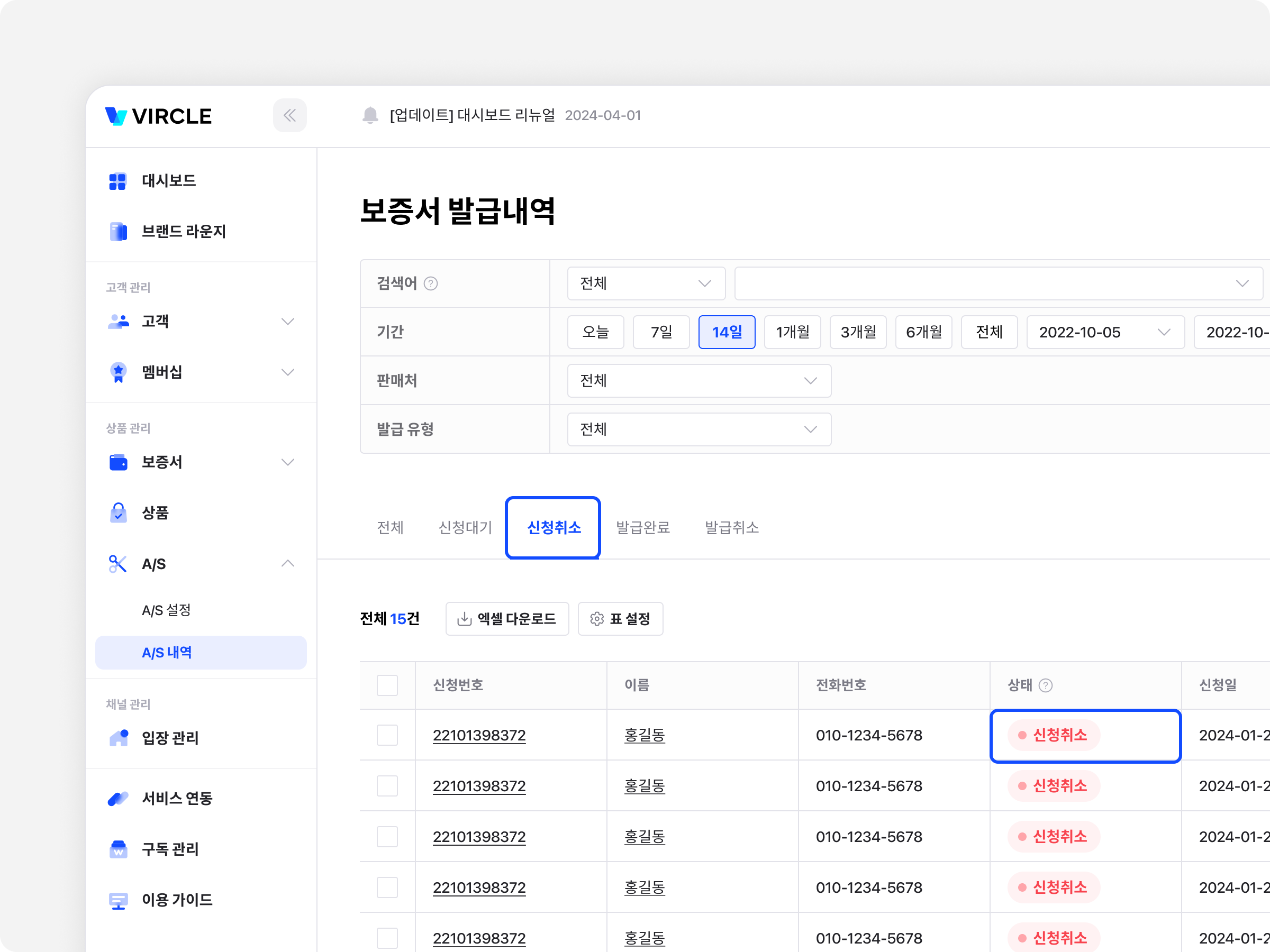Check the third table row checkbox
This screenshot has width=1270, height=952.
tap(387, 837)
